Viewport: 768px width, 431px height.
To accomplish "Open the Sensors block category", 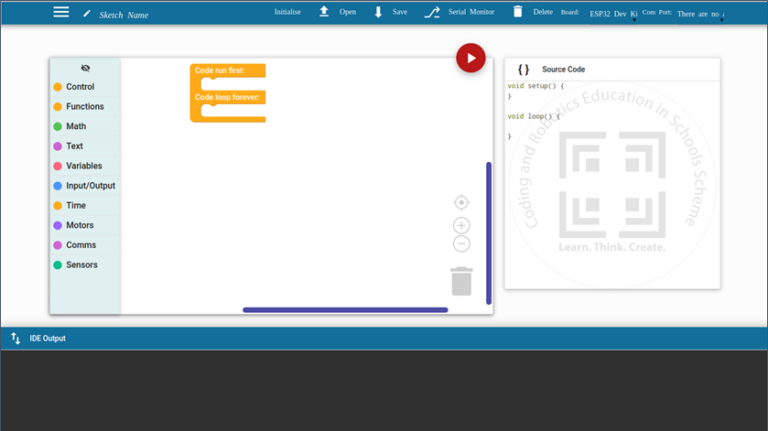I will (x=85, y=264).
